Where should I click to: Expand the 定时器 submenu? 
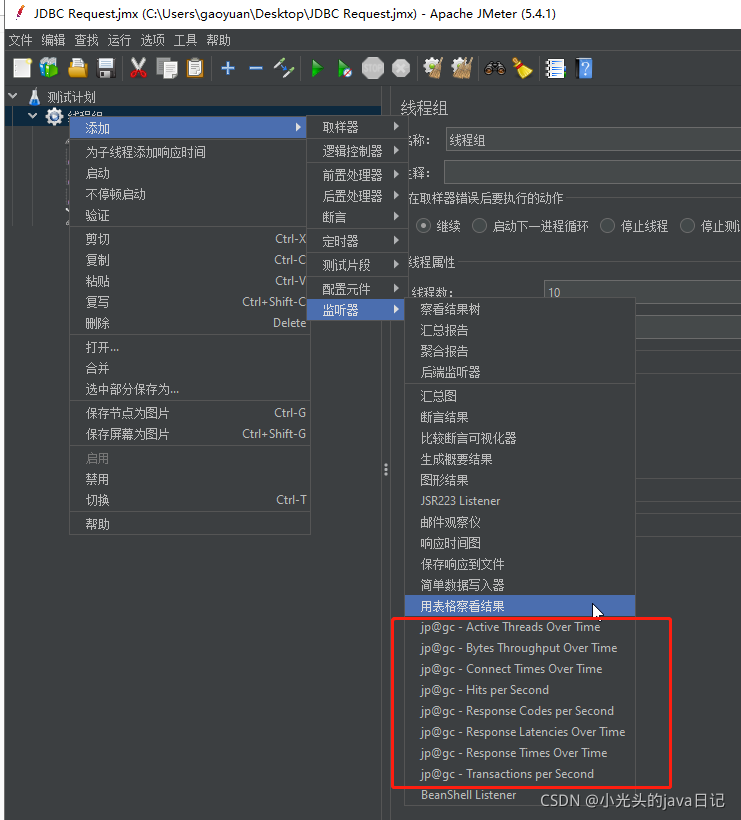pos(355,241)
